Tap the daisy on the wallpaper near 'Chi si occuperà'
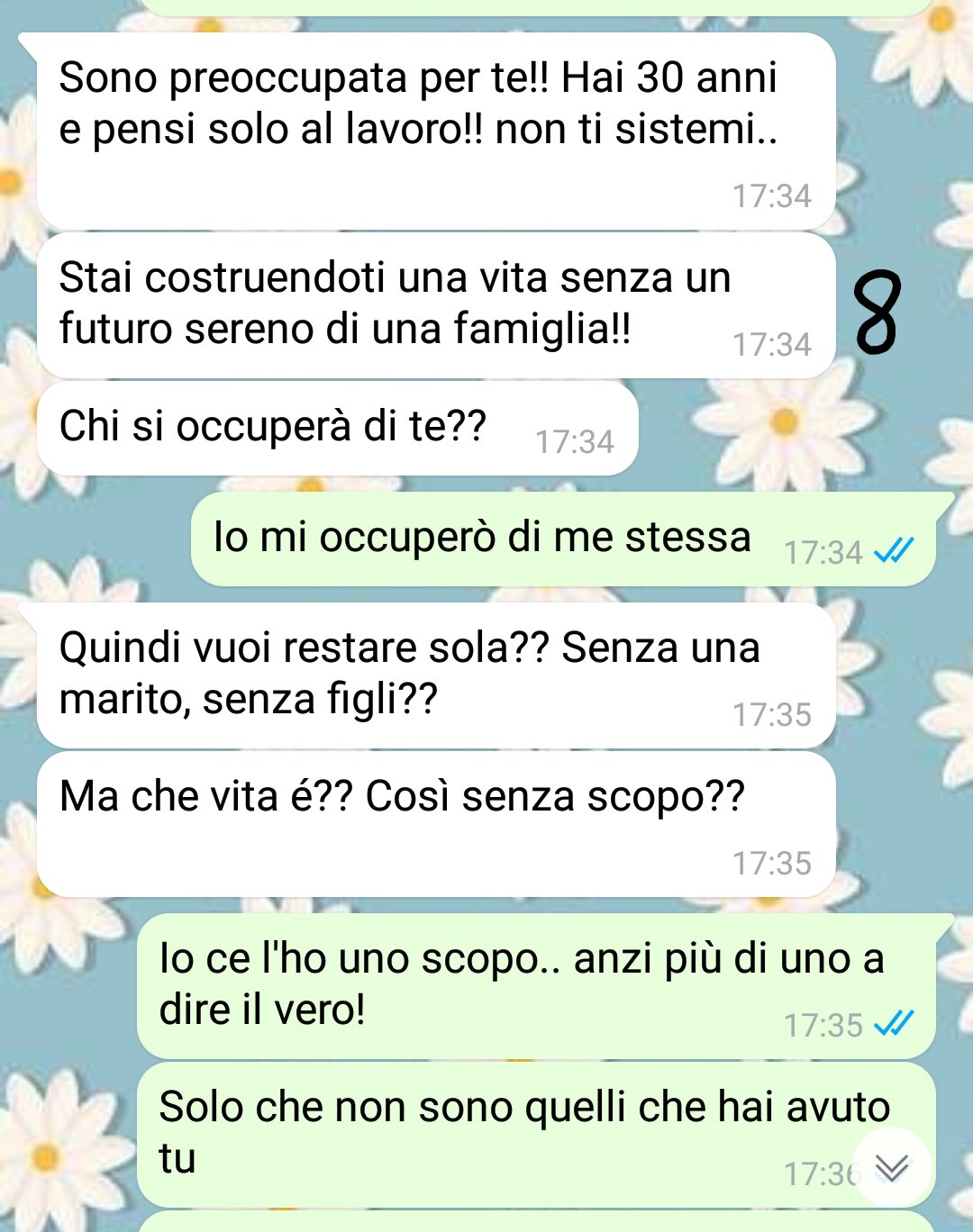 (782, 421)
